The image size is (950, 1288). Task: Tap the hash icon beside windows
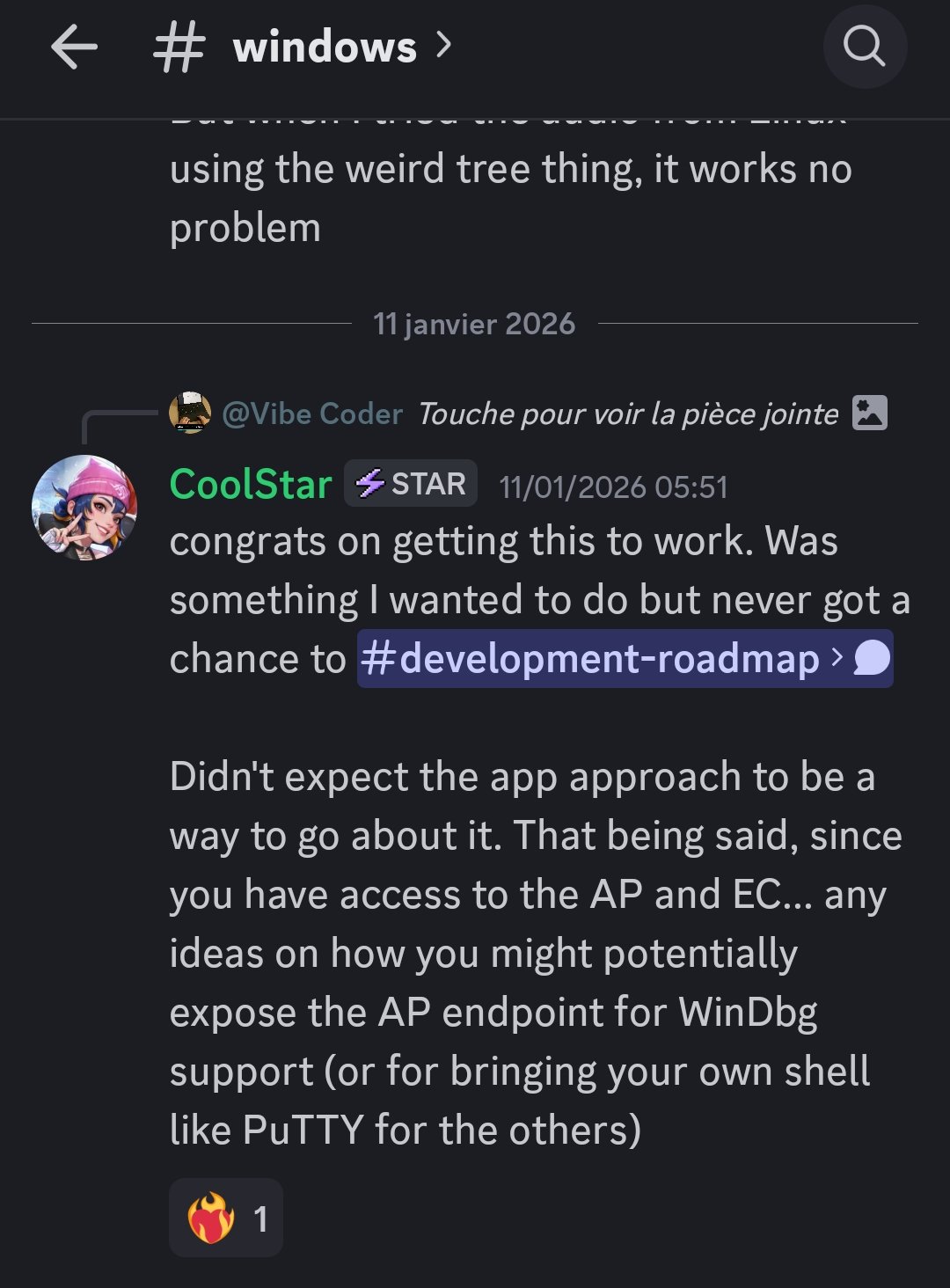tap(179, 47)
